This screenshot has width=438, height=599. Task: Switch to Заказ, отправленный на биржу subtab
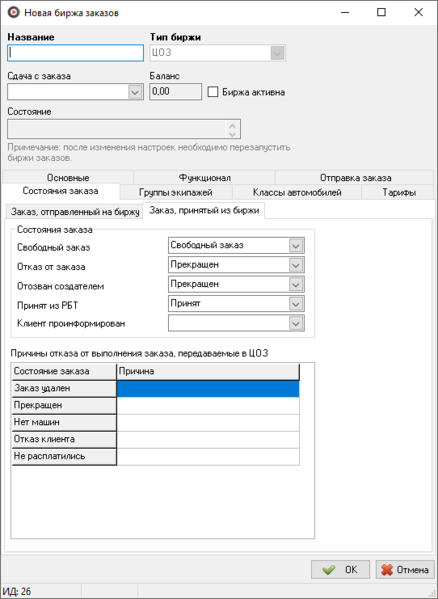point(74,212)
